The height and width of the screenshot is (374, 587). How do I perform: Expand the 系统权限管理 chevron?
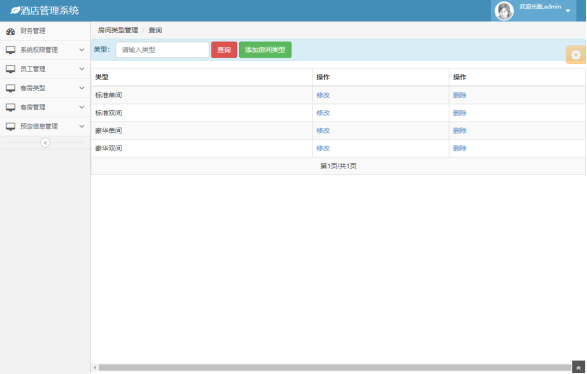pos(82,50)
